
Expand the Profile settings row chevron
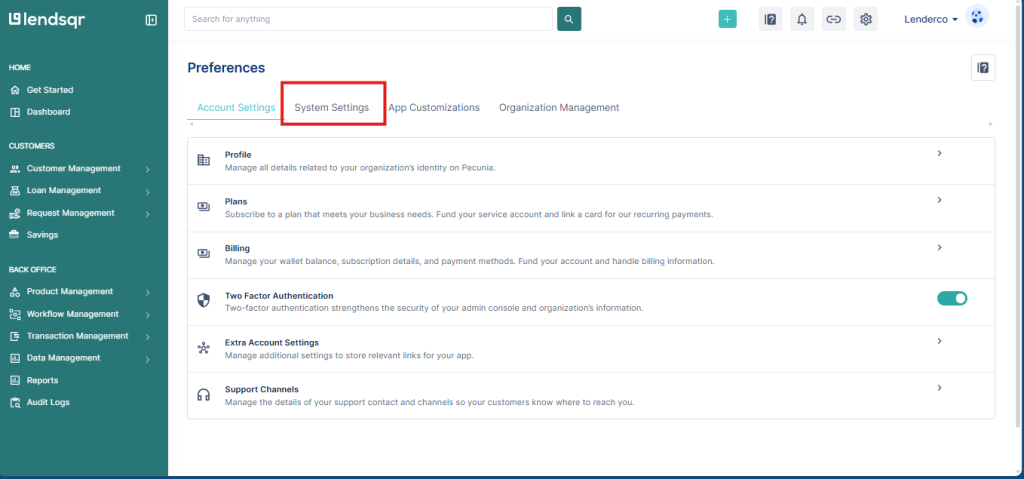939,154
